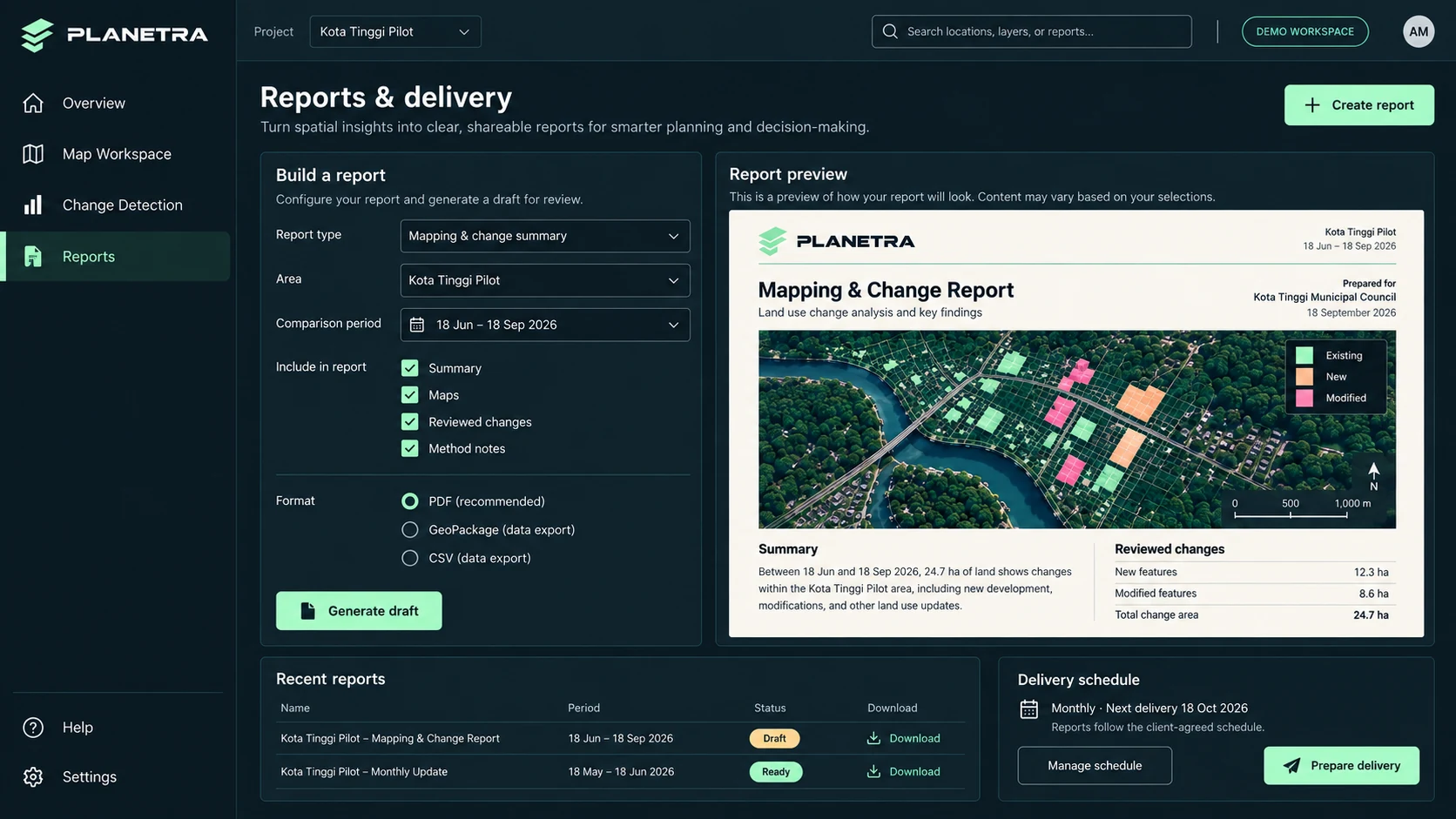1456x819 pixels.
Task: Click Generate draft button
Action: tap(359, 611)
